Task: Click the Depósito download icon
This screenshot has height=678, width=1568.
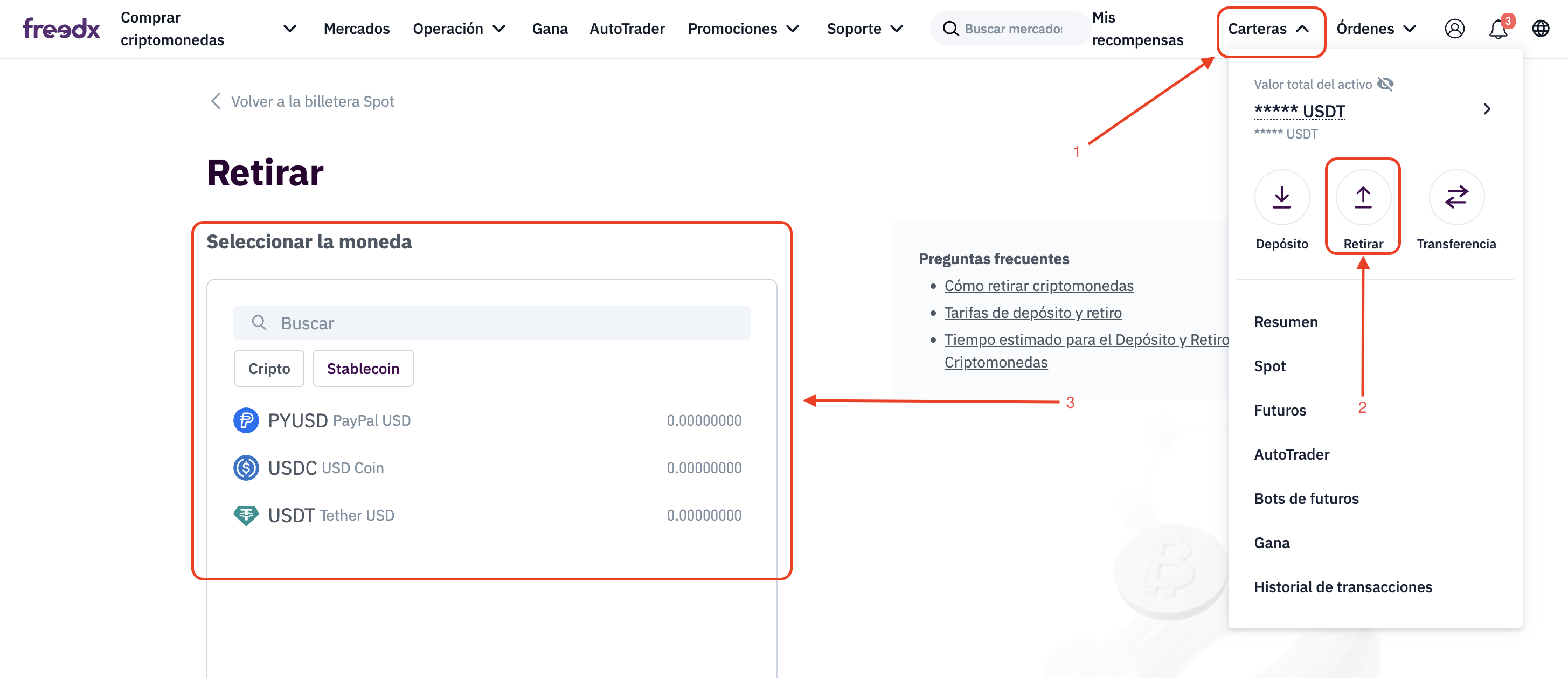Action: pyautogui.click(x=1281, y=197)
